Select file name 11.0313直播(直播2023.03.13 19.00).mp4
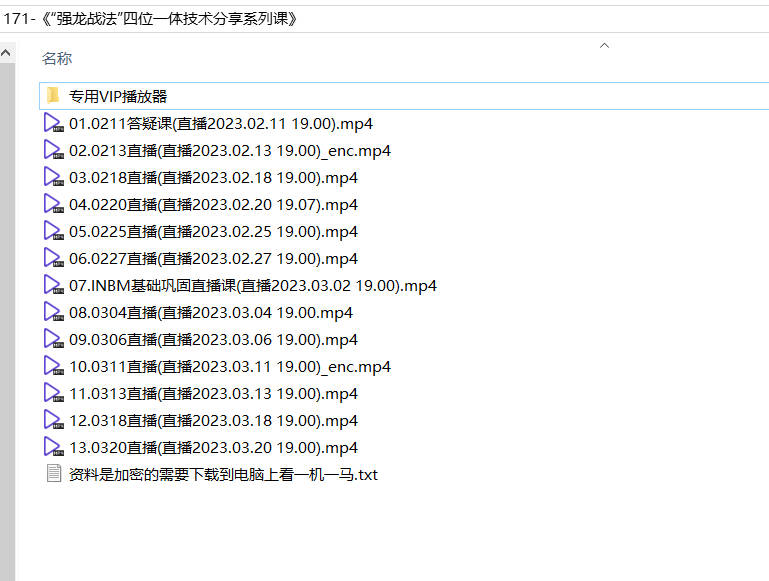 pos(213,394)
